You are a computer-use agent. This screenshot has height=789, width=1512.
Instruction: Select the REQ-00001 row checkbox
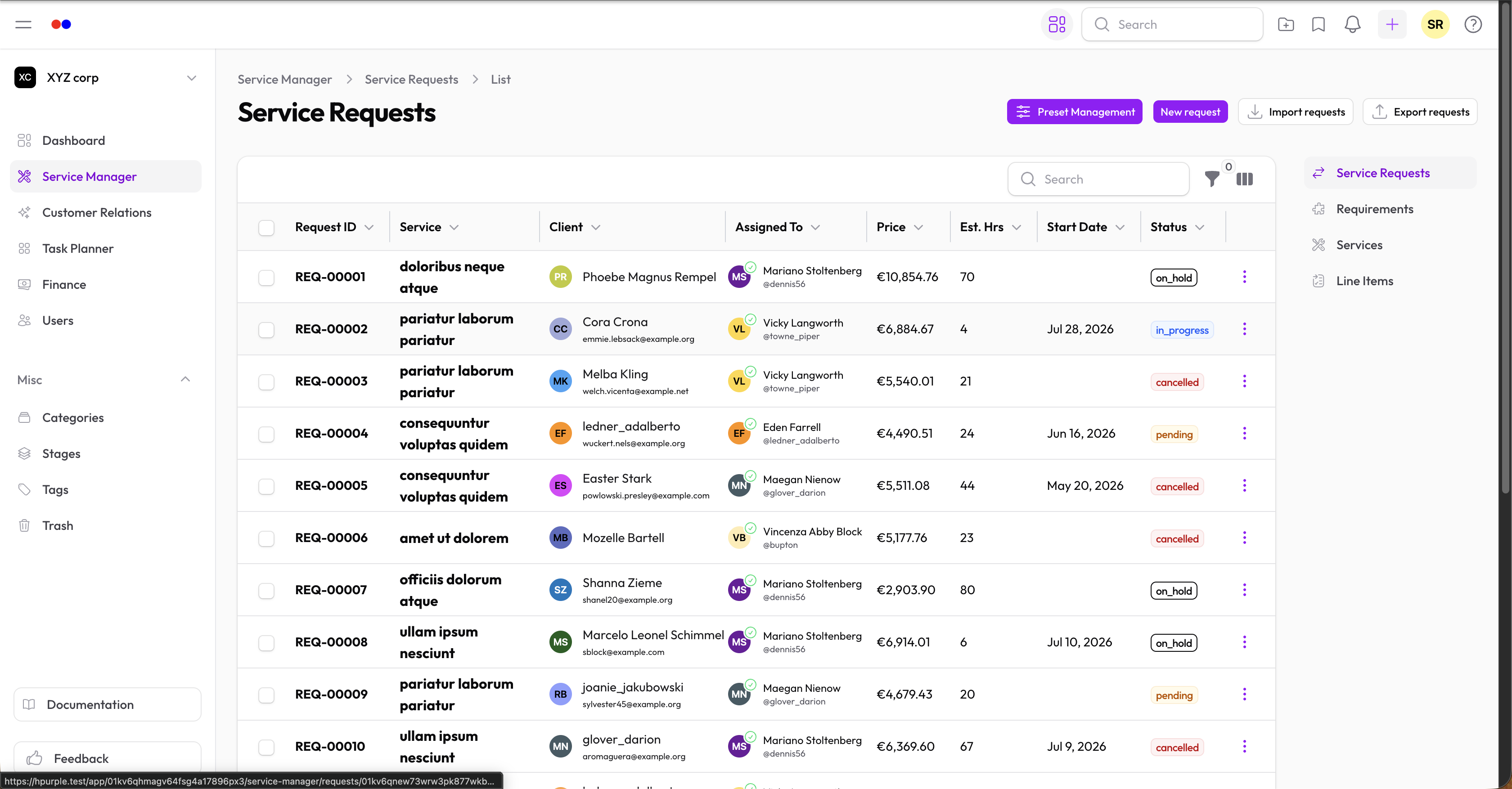(266, 278)
